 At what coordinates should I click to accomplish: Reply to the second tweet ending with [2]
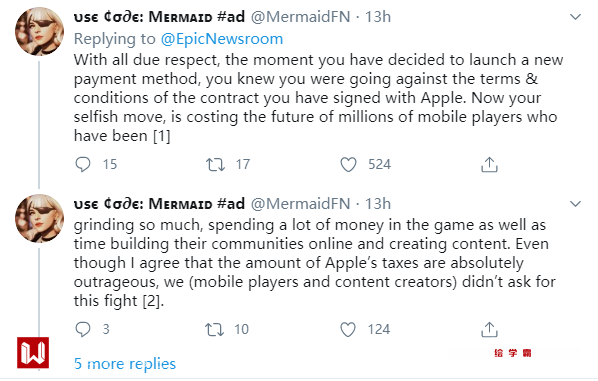pyautogui.click(x=83, y=330)
